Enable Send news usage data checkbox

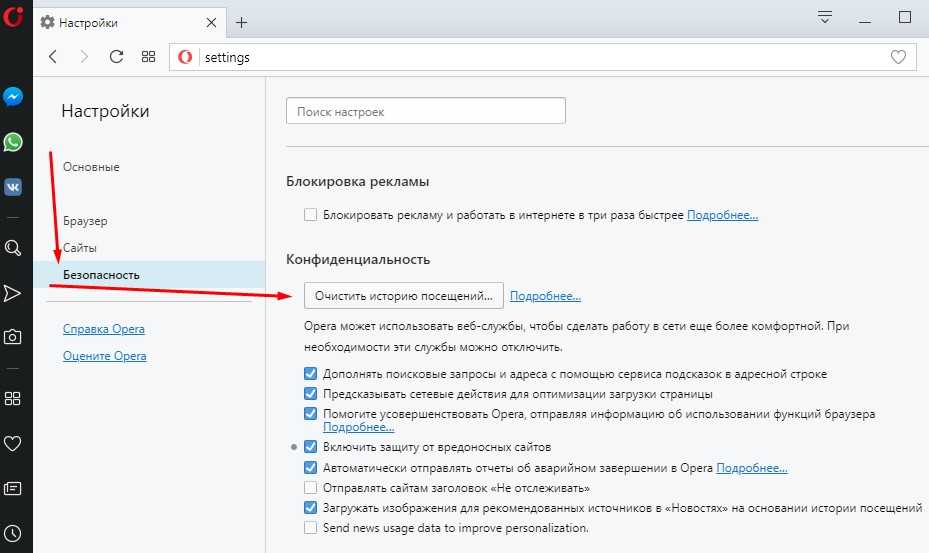pyautogui.click(x=310, y=528)
